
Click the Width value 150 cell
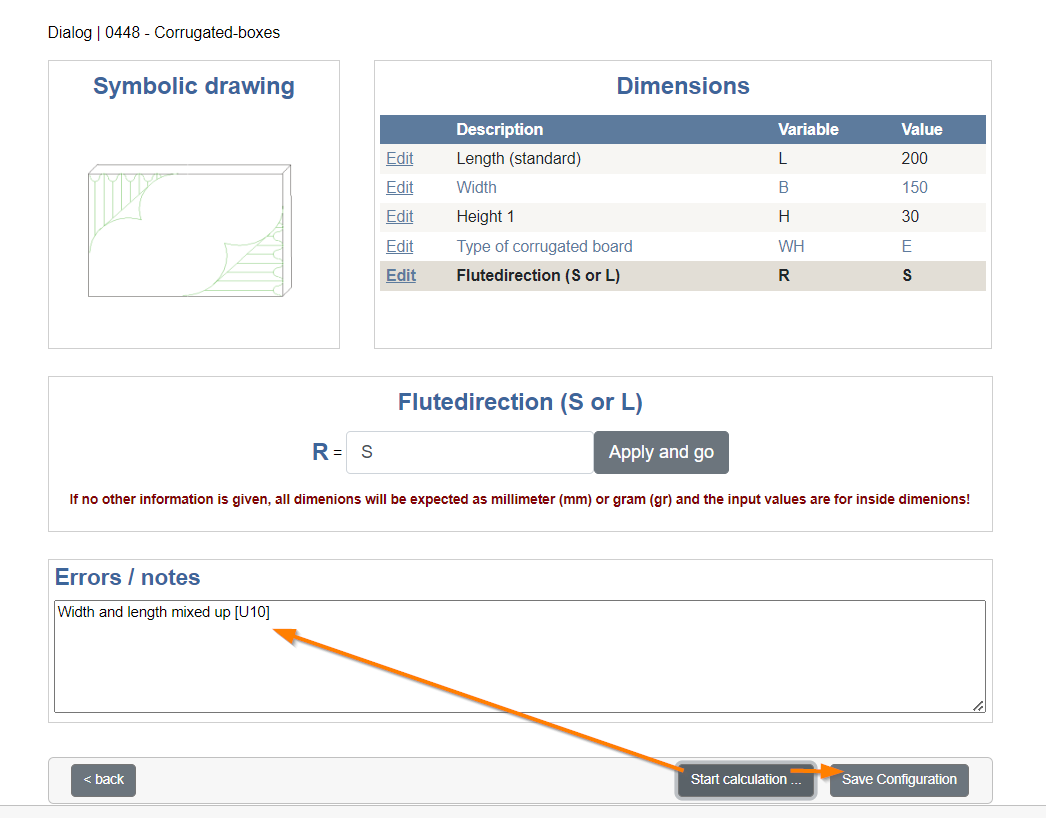pos(914,187)
